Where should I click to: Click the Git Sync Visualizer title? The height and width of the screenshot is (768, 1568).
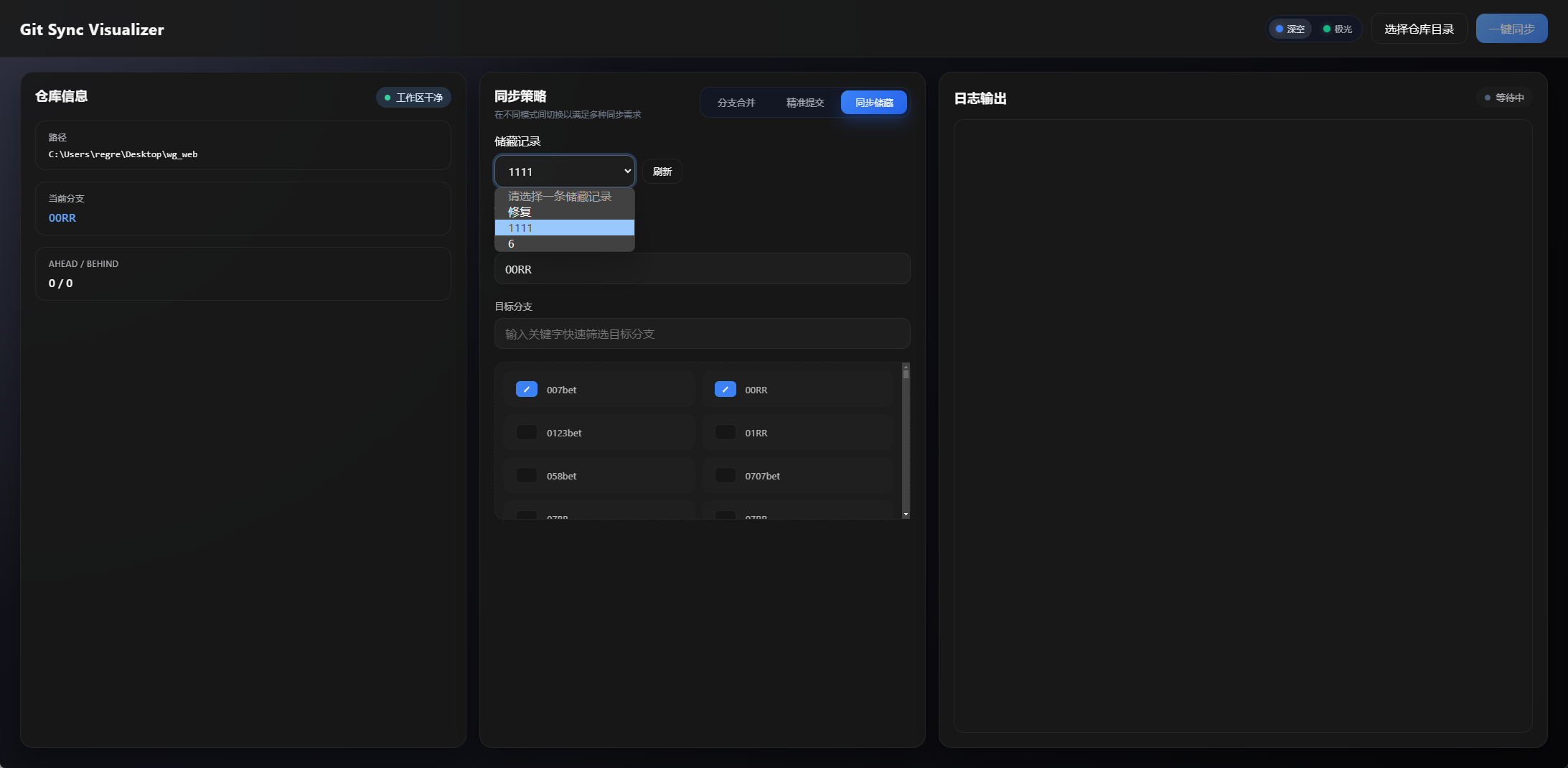(x=92, y=29)
